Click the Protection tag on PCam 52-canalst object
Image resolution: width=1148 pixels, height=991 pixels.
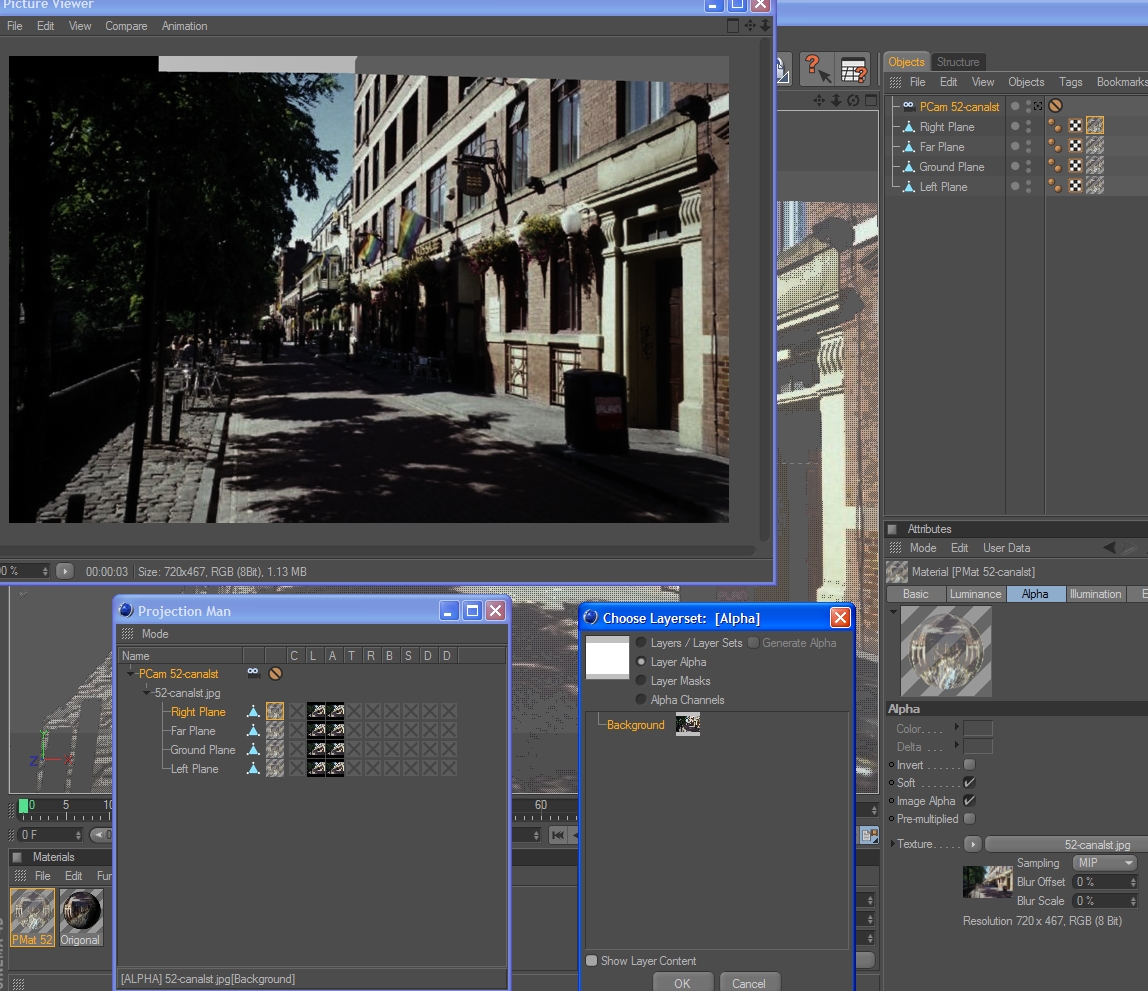tap(1055, 106)
